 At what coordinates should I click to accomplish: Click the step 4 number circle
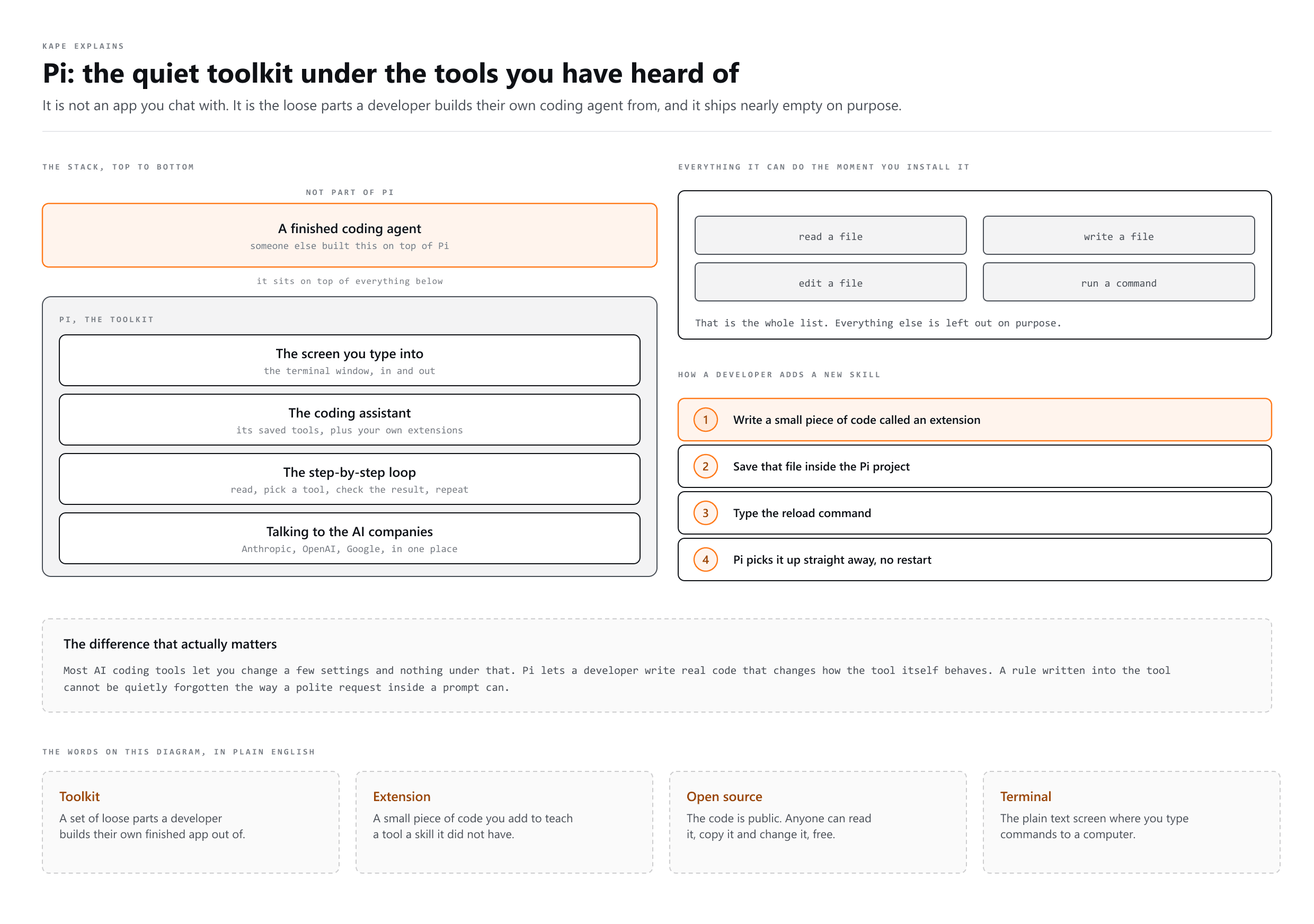pyautogui.click(x=705, y=559)
